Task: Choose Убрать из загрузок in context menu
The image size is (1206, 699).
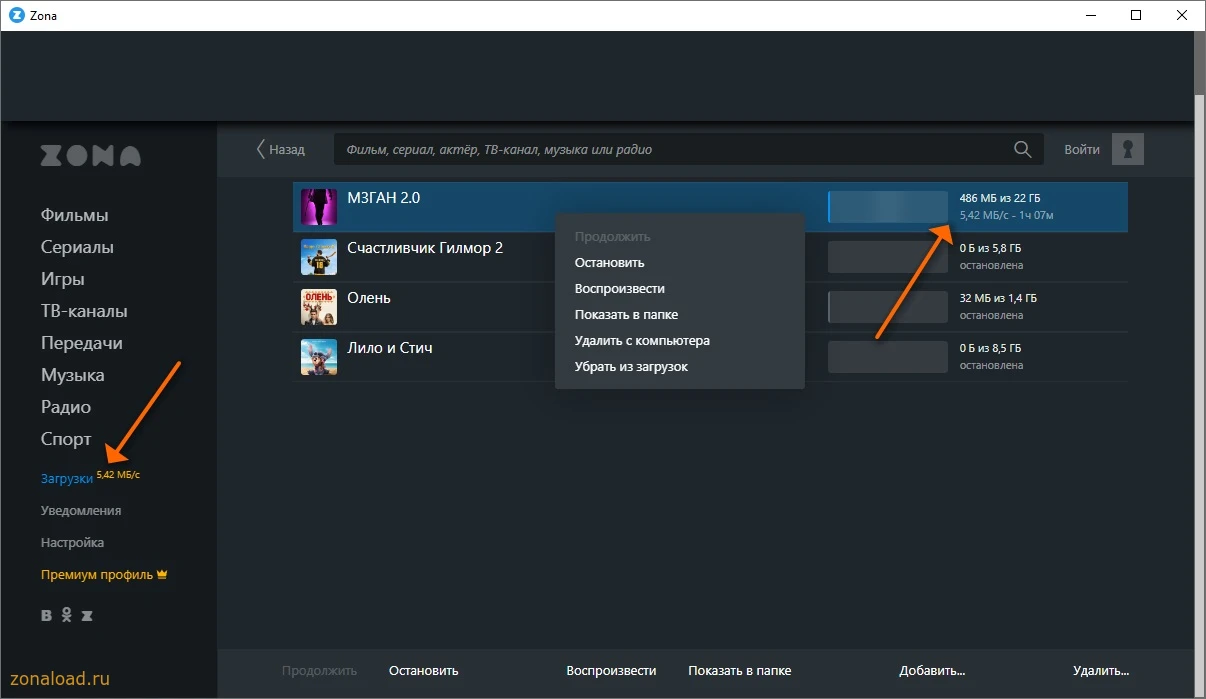Action: coord(631,367)
